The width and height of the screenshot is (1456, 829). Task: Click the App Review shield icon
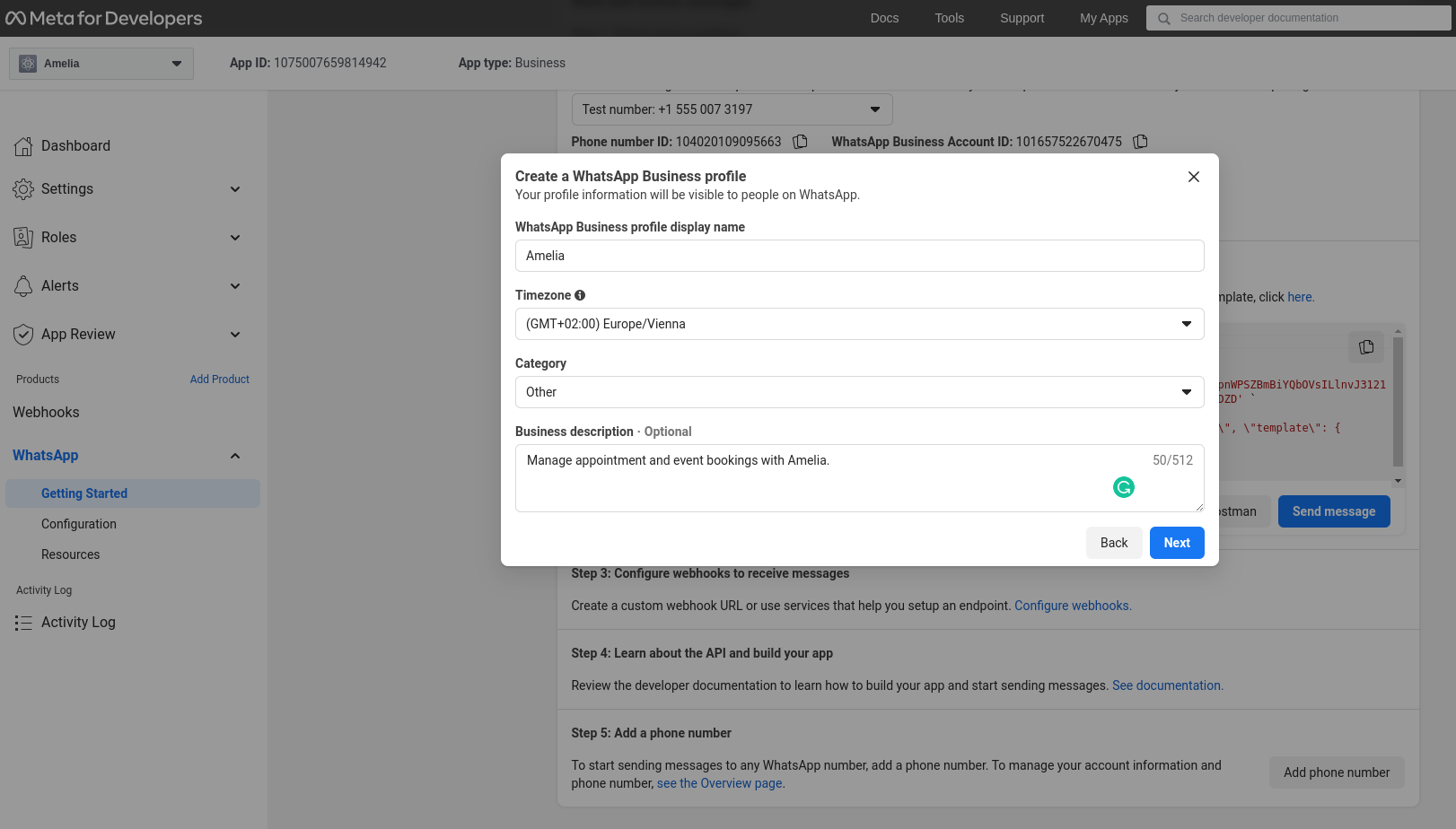coord(23,335)
